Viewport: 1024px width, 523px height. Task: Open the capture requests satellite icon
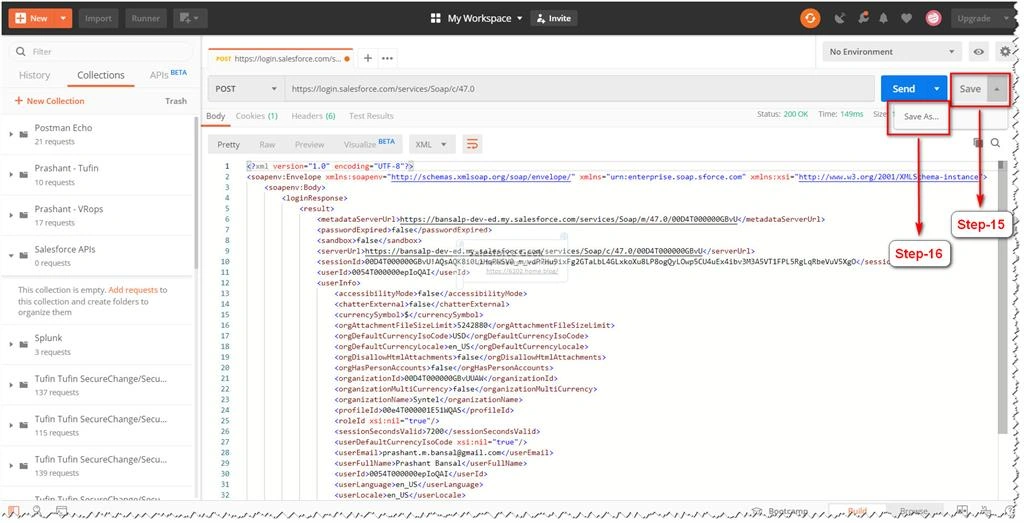point(840,18)
